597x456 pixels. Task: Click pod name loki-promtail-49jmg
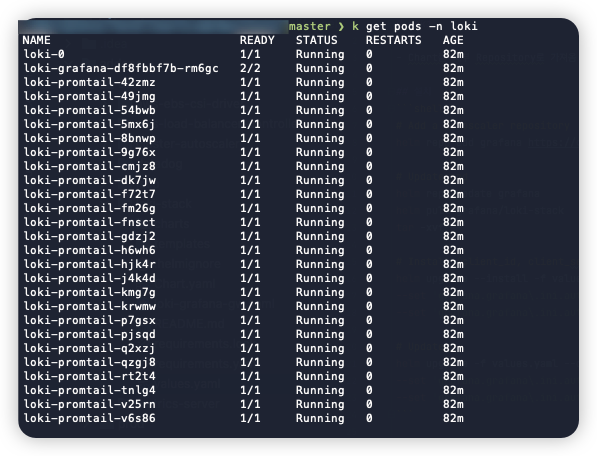pos(89,97)
